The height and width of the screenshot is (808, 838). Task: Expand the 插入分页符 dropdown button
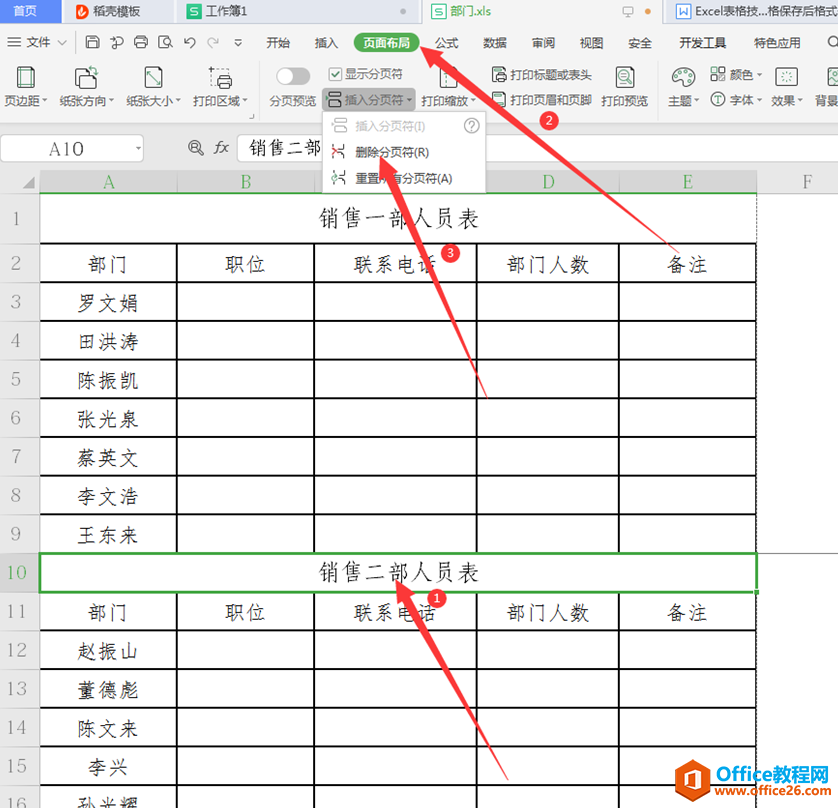[369, 100]
